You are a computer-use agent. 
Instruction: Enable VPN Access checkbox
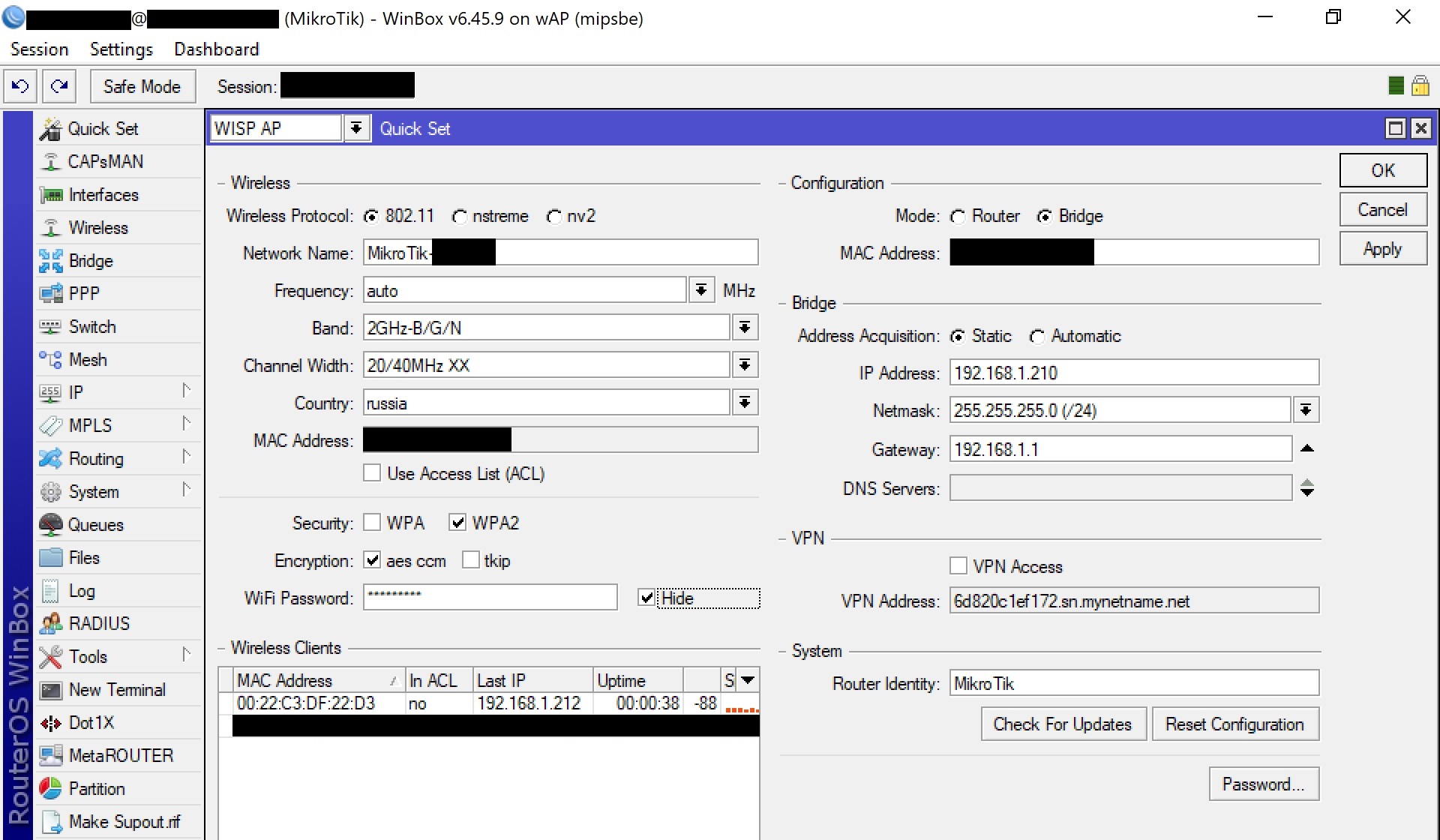point(958,566)
